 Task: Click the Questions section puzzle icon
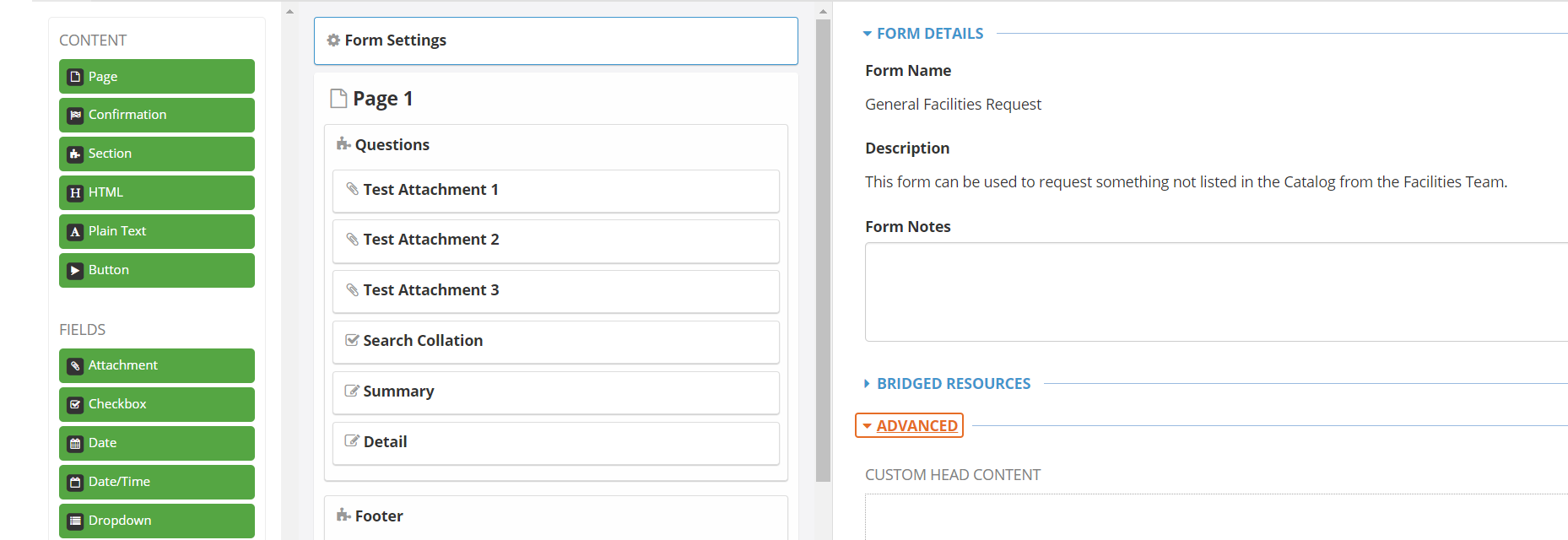pos(343,144)
